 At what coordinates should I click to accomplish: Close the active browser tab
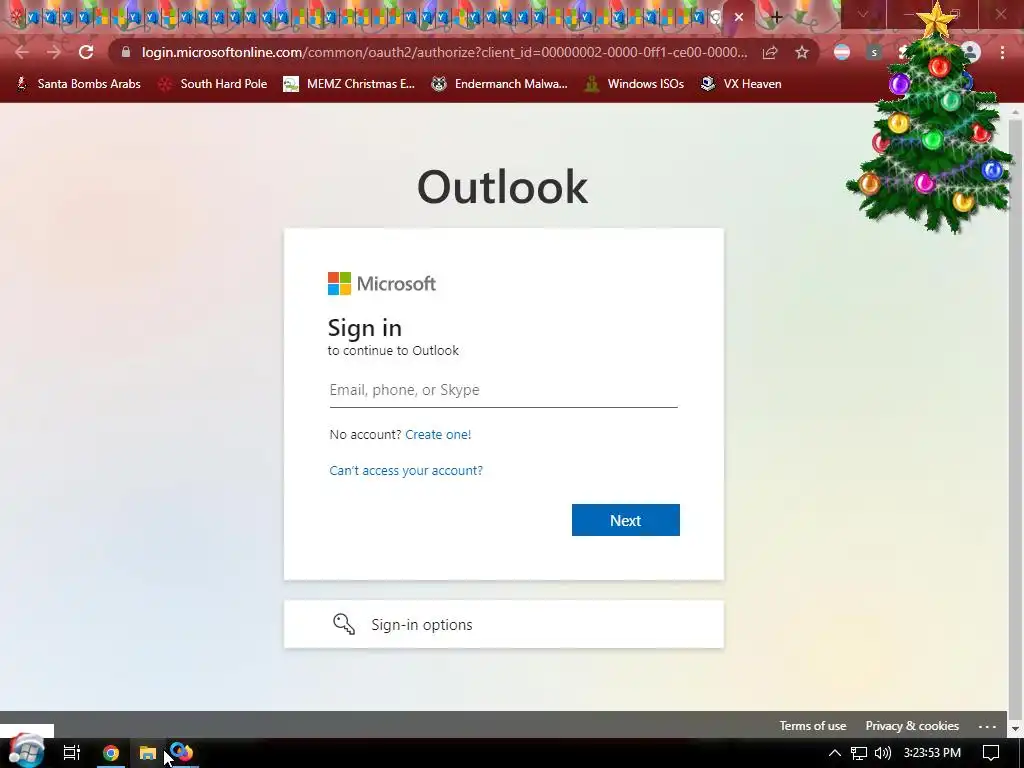point(739,17)
